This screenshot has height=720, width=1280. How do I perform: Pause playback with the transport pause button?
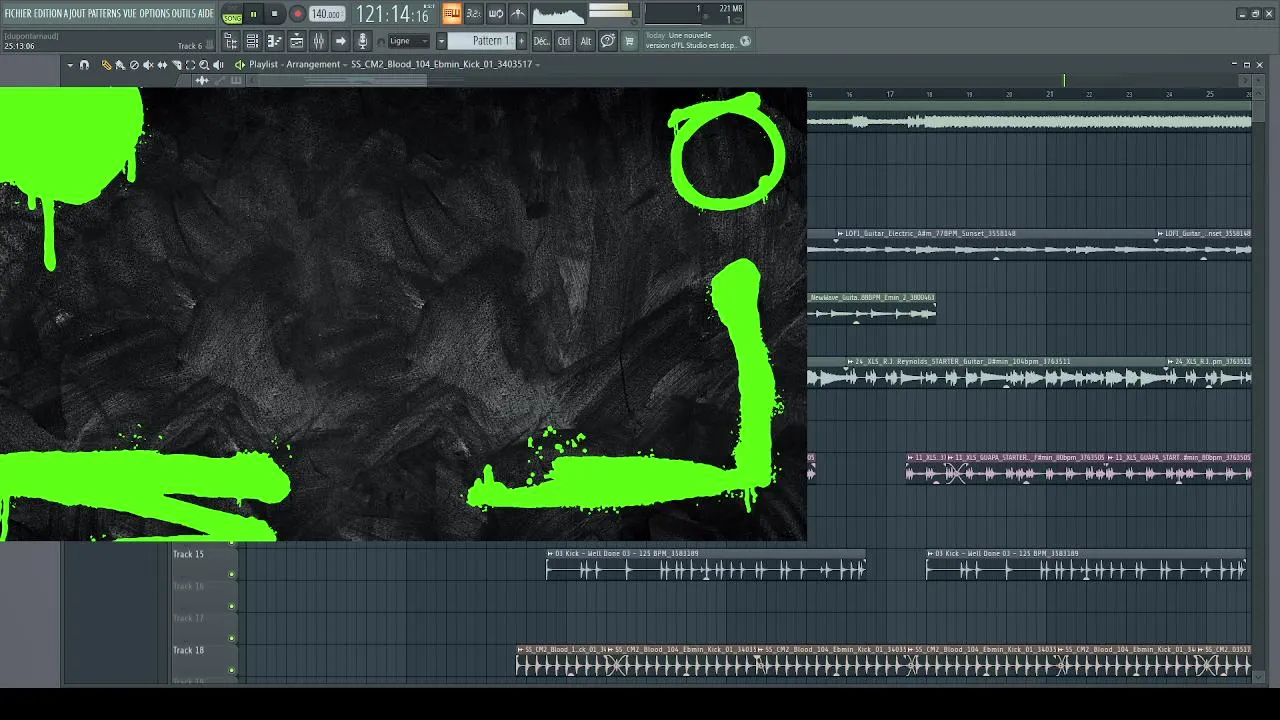point(253,14)
